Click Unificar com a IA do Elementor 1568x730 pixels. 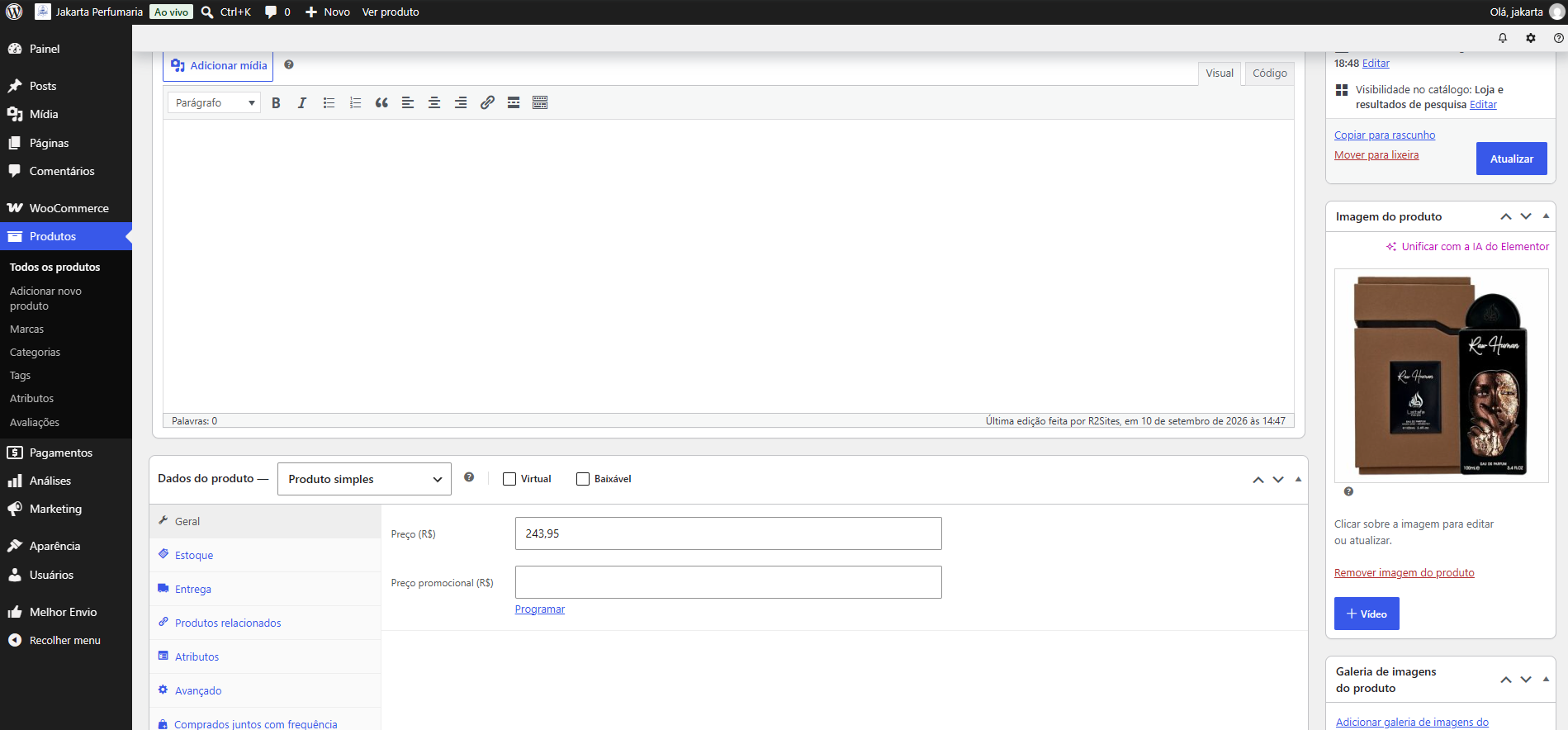1467,247
